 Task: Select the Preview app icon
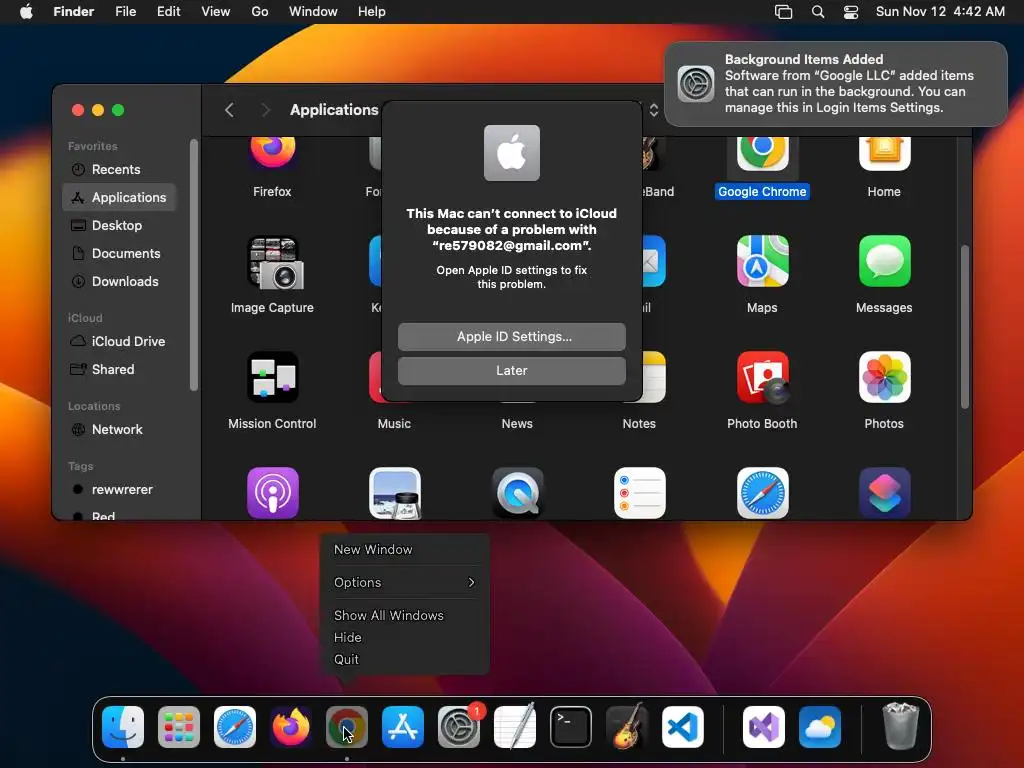coord(394,493)
